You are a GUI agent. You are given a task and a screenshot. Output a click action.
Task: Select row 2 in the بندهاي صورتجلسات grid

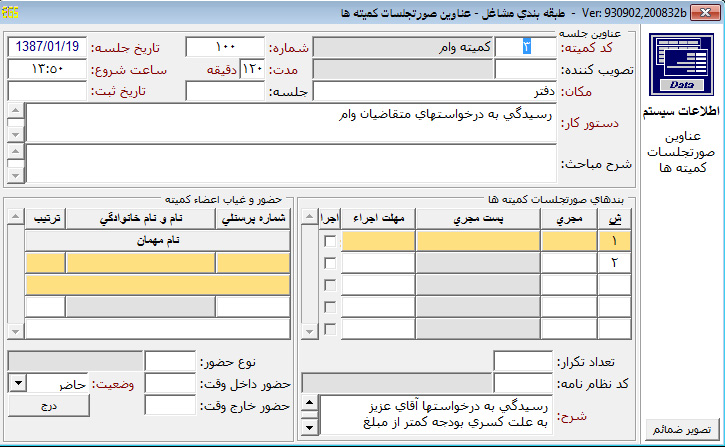point(615,262)
